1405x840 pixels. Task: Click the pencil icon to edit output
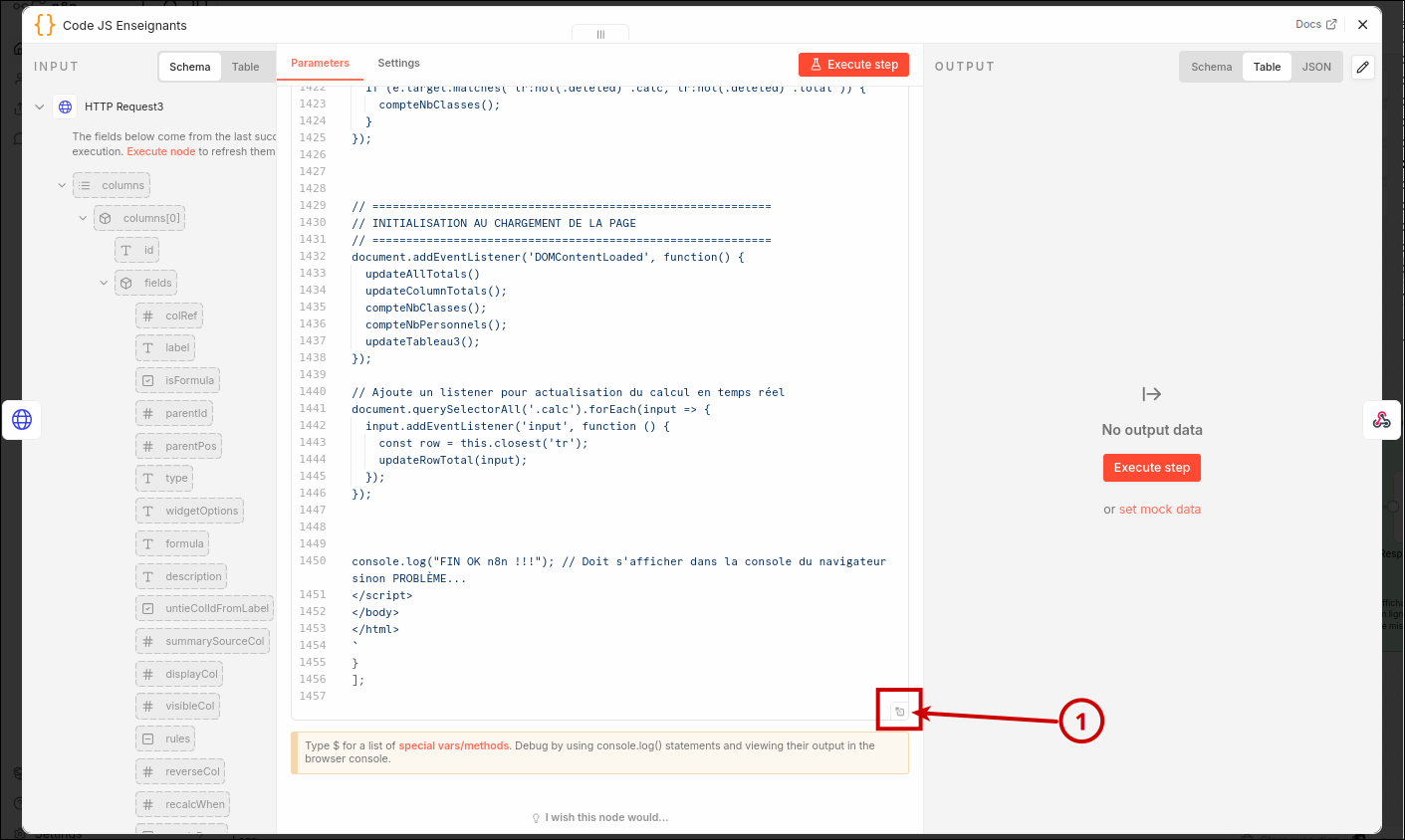click(x=1363, y=67)
